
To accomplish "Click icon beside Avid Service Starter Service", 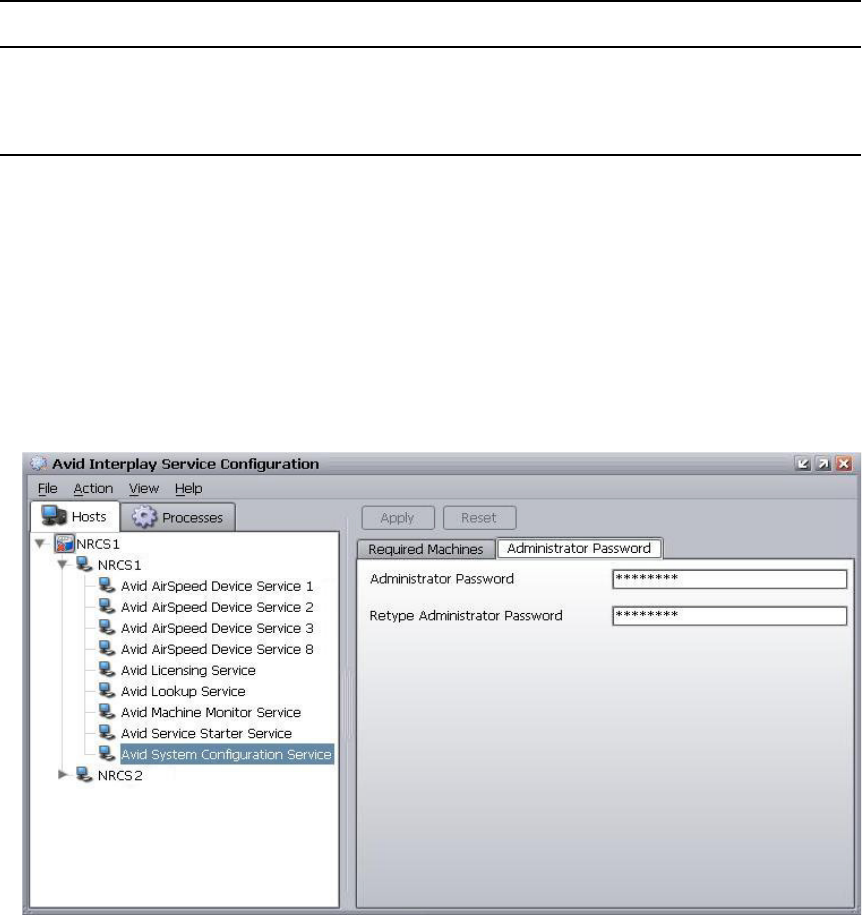I will point(106,732).
